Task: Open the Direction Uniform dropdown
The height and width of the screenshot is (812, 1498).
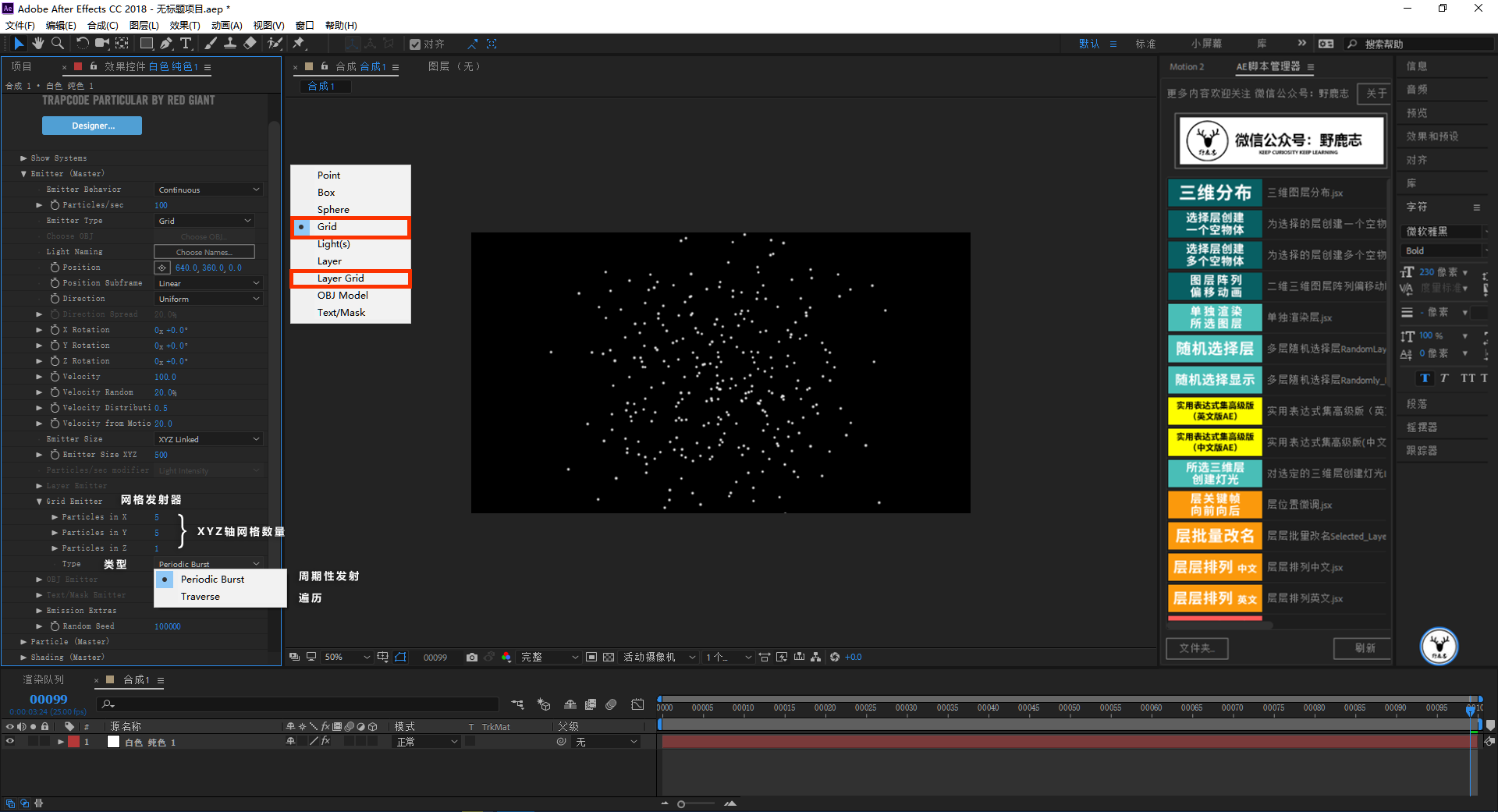Action: point(208,299)
